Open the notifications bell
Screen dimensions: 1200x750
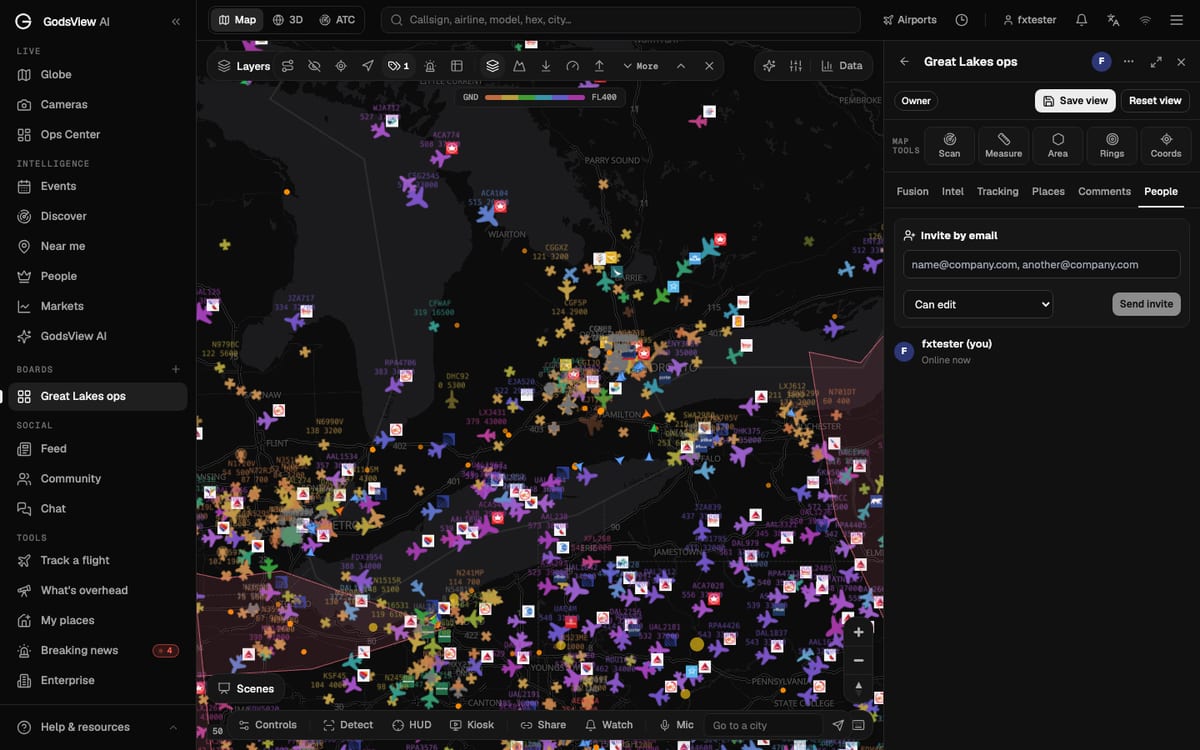[x=1081, y=20]
